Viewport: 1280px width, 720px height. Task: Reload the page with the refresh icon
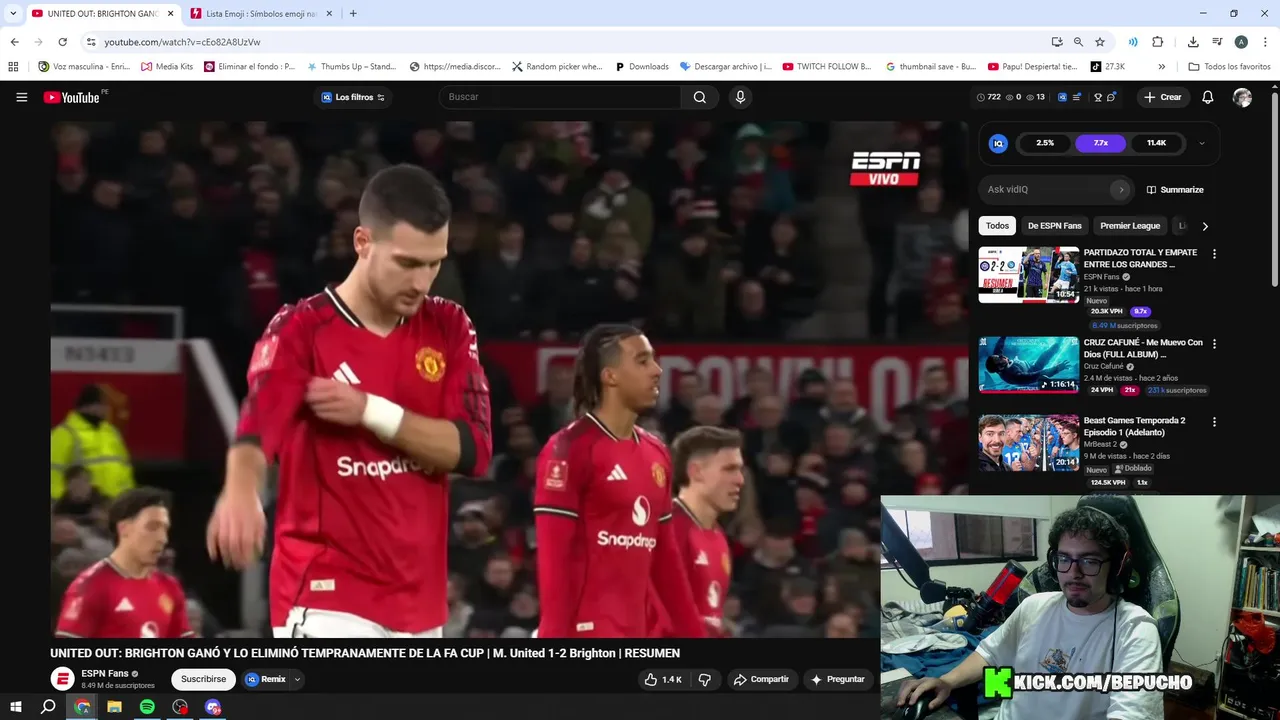(x=62, y=42)
